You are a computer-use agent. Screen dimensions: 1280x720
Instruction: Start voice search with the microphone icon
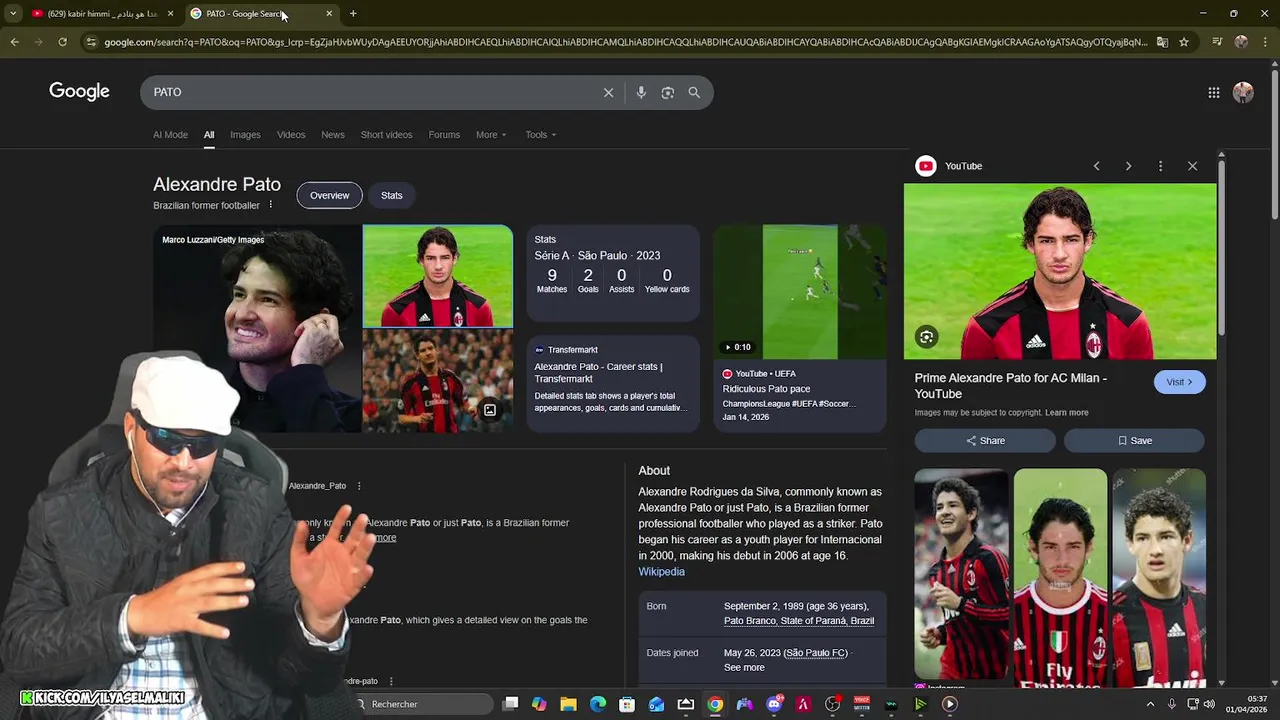click(641, 92)
